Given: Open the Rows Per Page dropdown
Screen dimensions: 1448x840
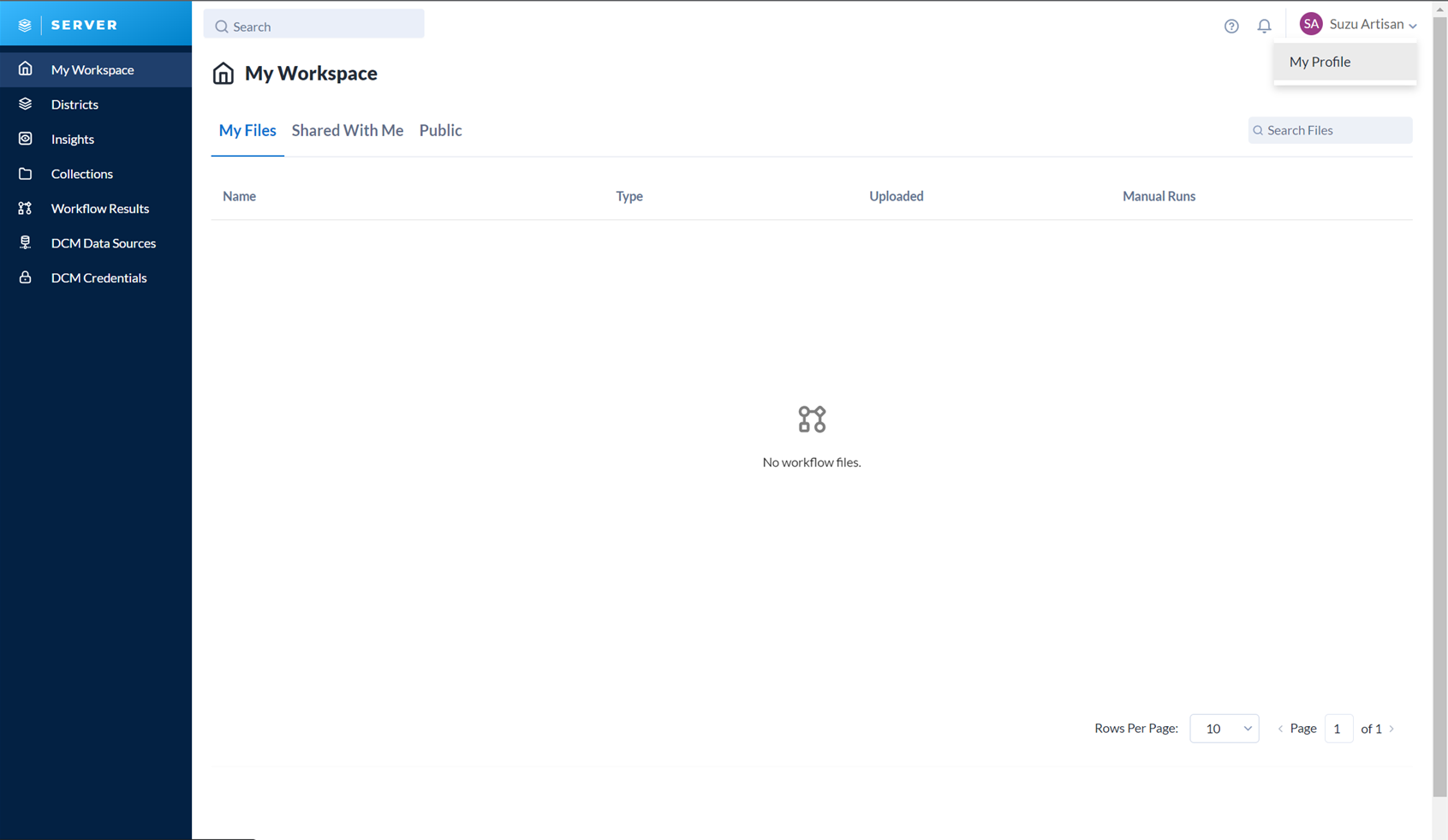Looking at the screenshot, I should pyautogui.click(x=1224, y=728).
